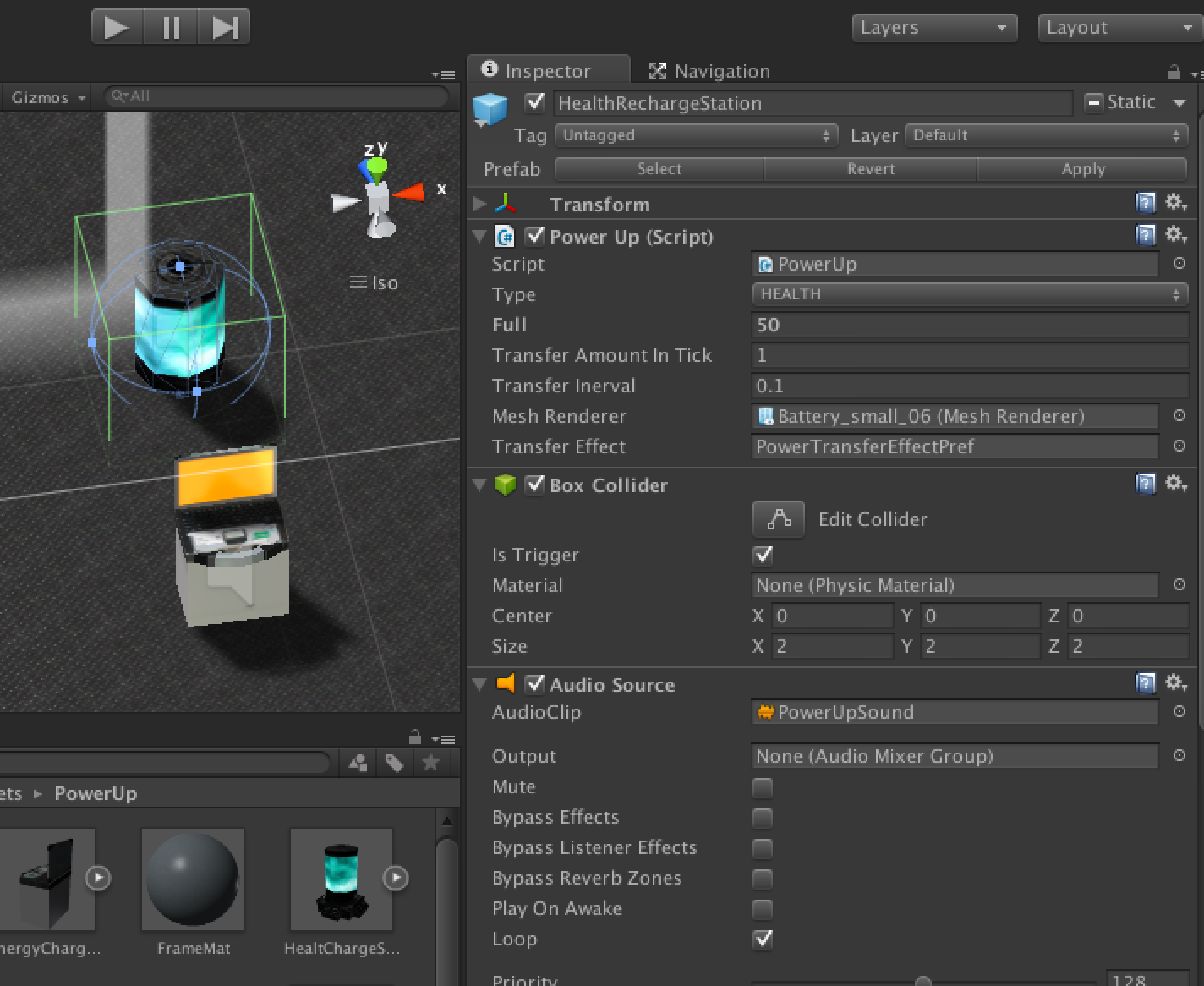Image resolution: width=1204 pixels, height=986 pixels.
Task: Disable the Is Trigger checkbox
Action: (763, 556)
